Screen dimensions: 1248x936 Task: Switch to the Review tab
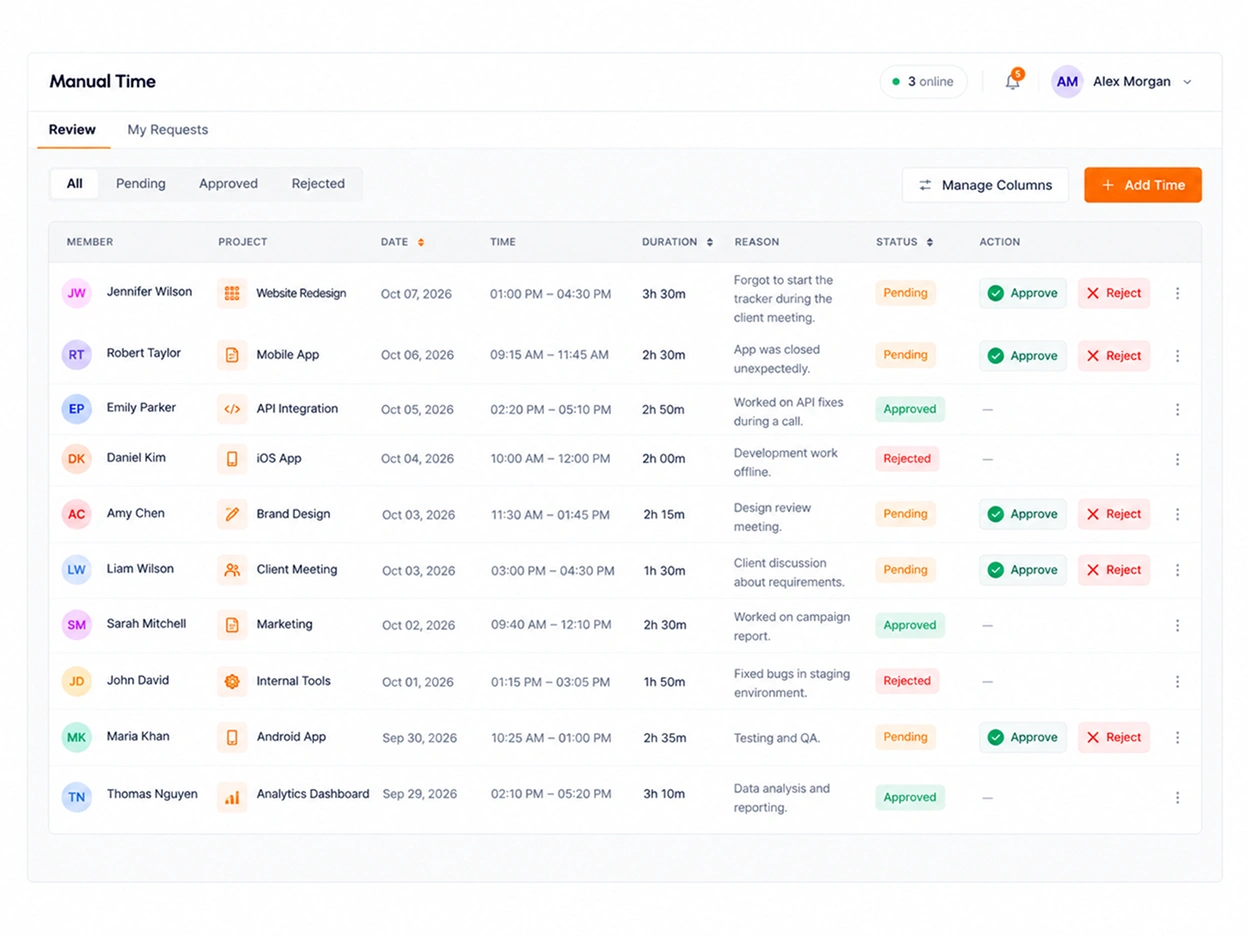(72, 130)
